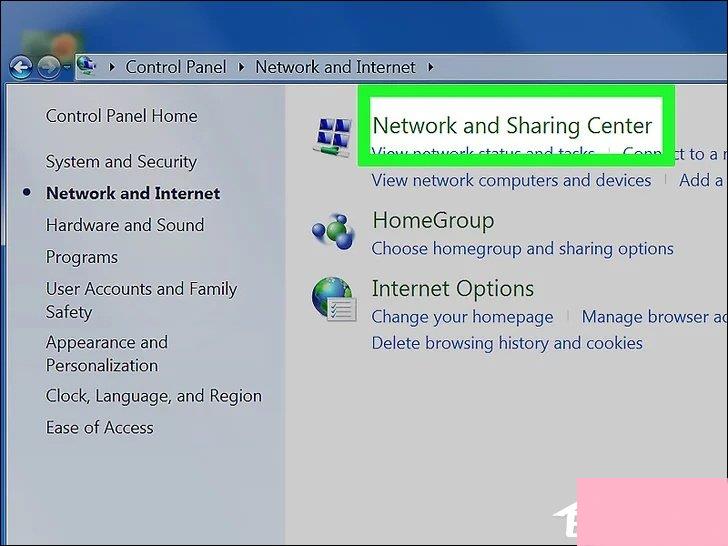
Task: Go to Control Panel Home
Action: coord(122,116)
